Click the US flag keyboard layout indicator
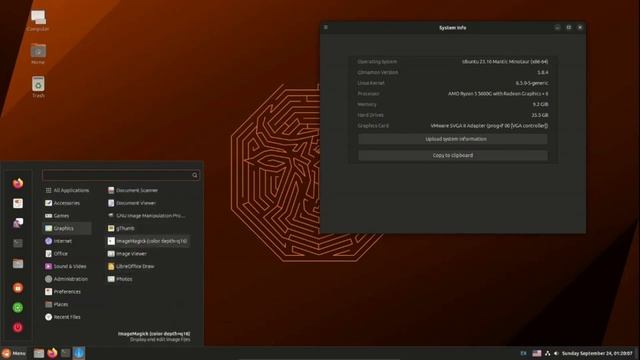The height and width of the screenshot is (360, 640). (537, 353)
